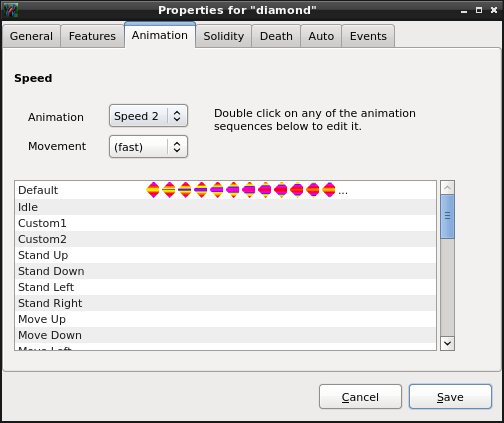Switch to the Features tab
Viewport: 504px width, 423px height.
tap(92, 36)
